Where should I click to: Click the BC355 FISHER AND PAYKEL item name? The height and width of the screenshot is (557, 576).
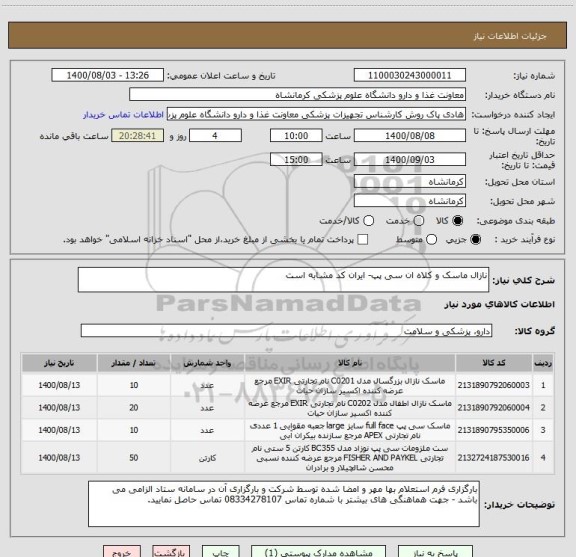[x=350, y=458]
